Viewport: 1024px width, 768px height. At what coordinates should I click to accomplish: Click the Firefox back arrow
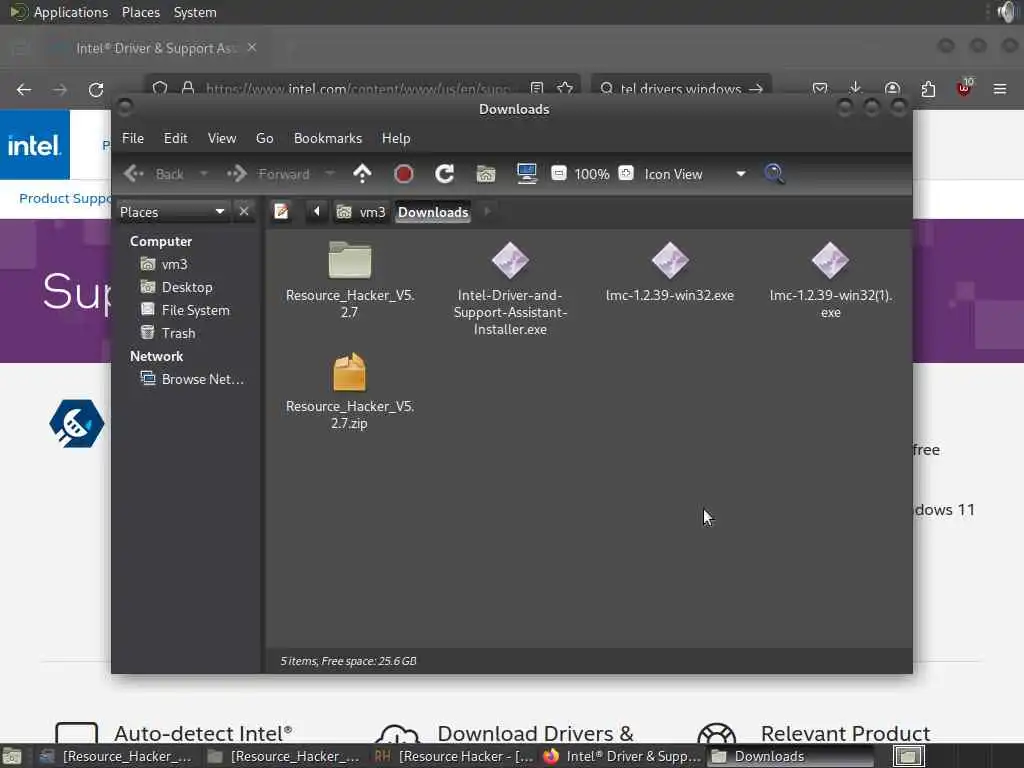coord(24,89)
